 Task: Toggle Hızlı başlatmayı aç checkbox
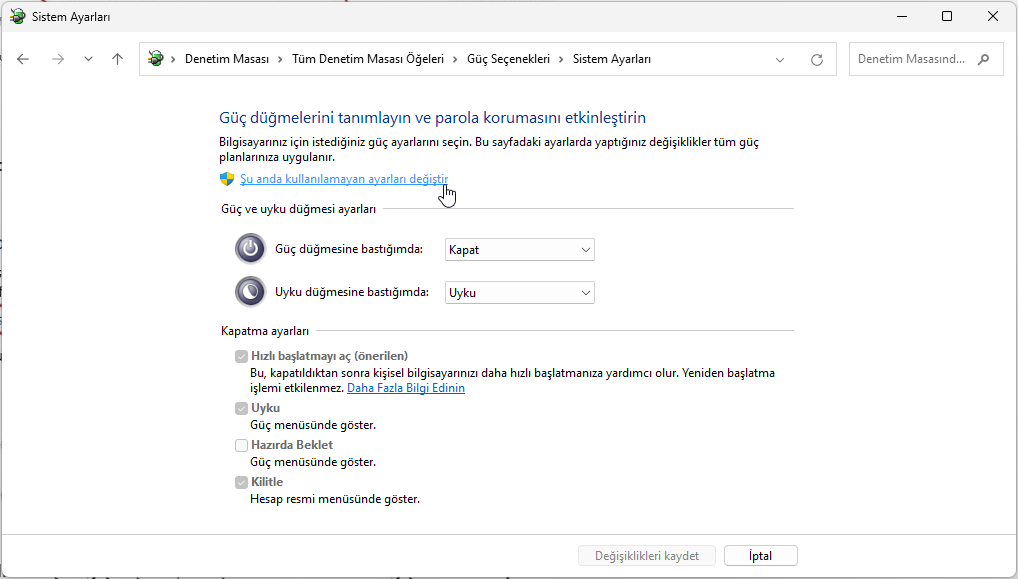click(241, 356)
